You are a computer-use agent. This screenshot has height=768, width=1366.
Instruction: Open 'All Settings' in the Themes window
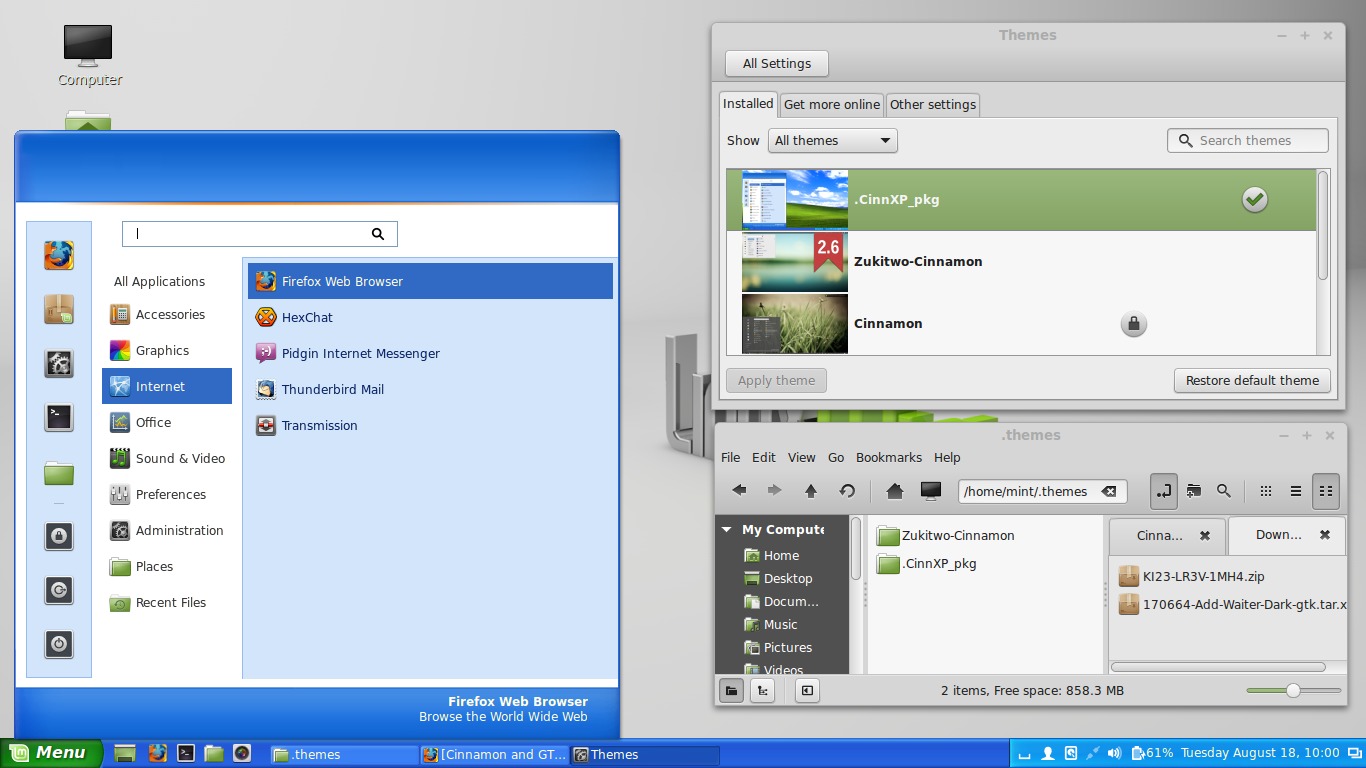pyautogui.click(x=776, y=63)
